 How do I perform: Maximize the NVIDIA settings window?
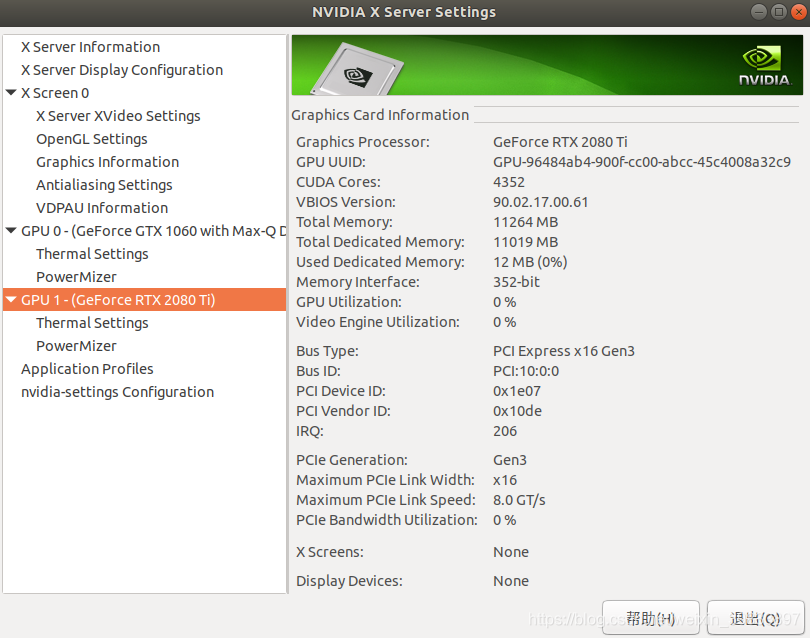click(779, 12)
